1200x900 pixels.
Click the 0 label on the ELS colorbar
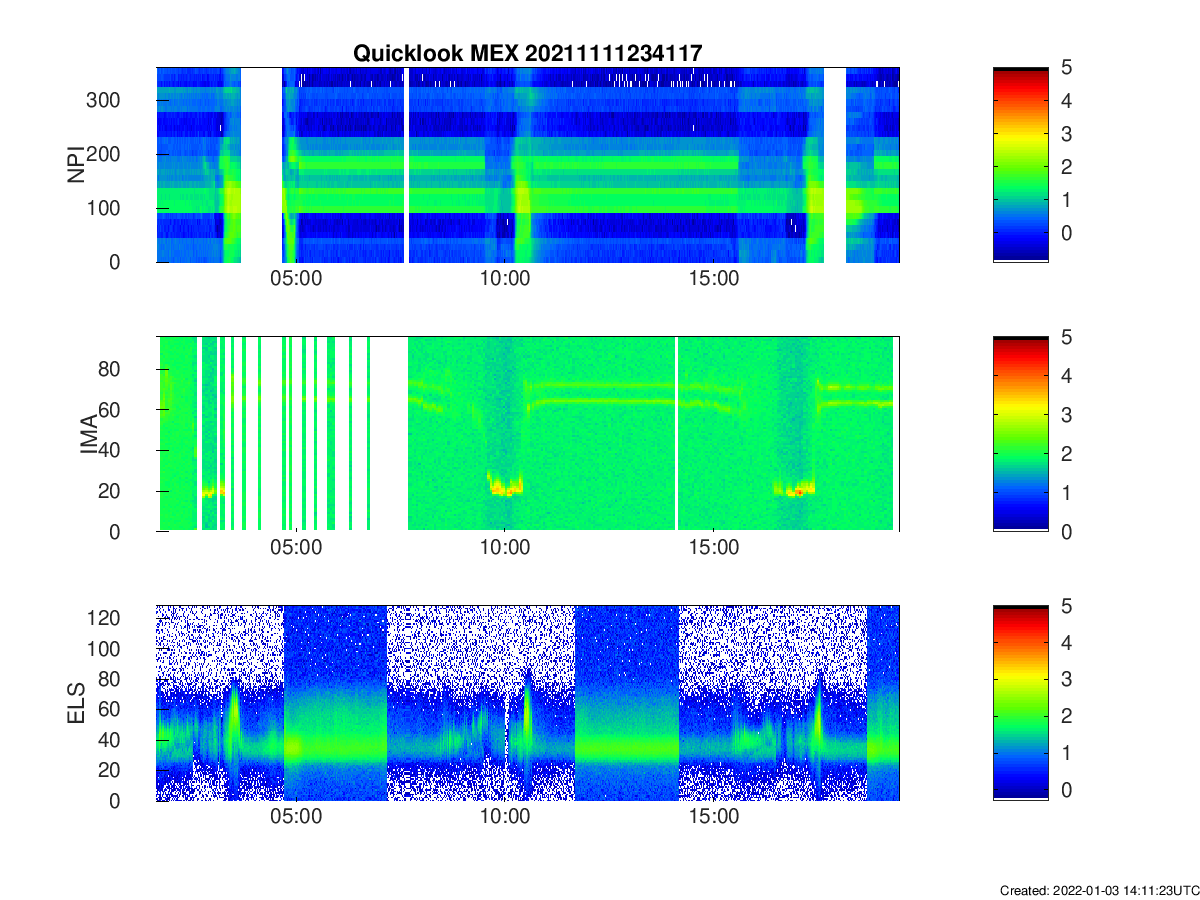point(1066,789)
